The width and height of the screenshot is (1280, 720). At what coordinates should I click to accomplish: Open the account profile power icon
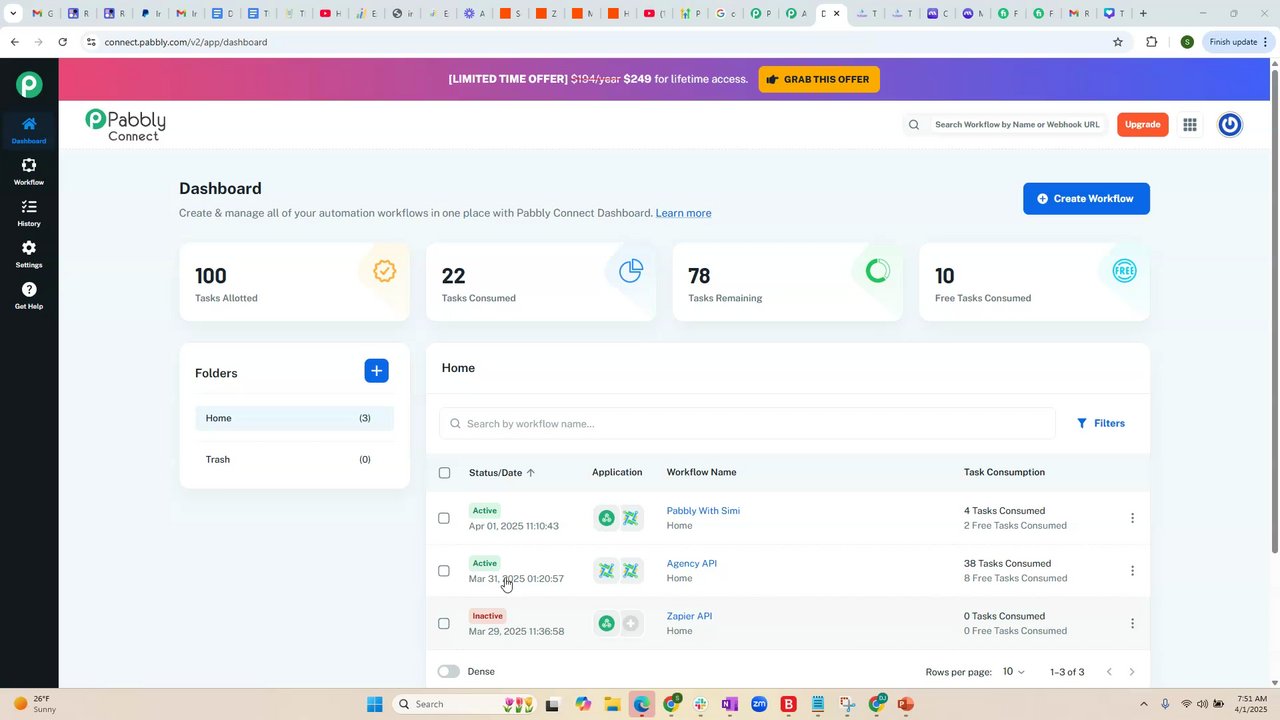[x=1230, y=125]
